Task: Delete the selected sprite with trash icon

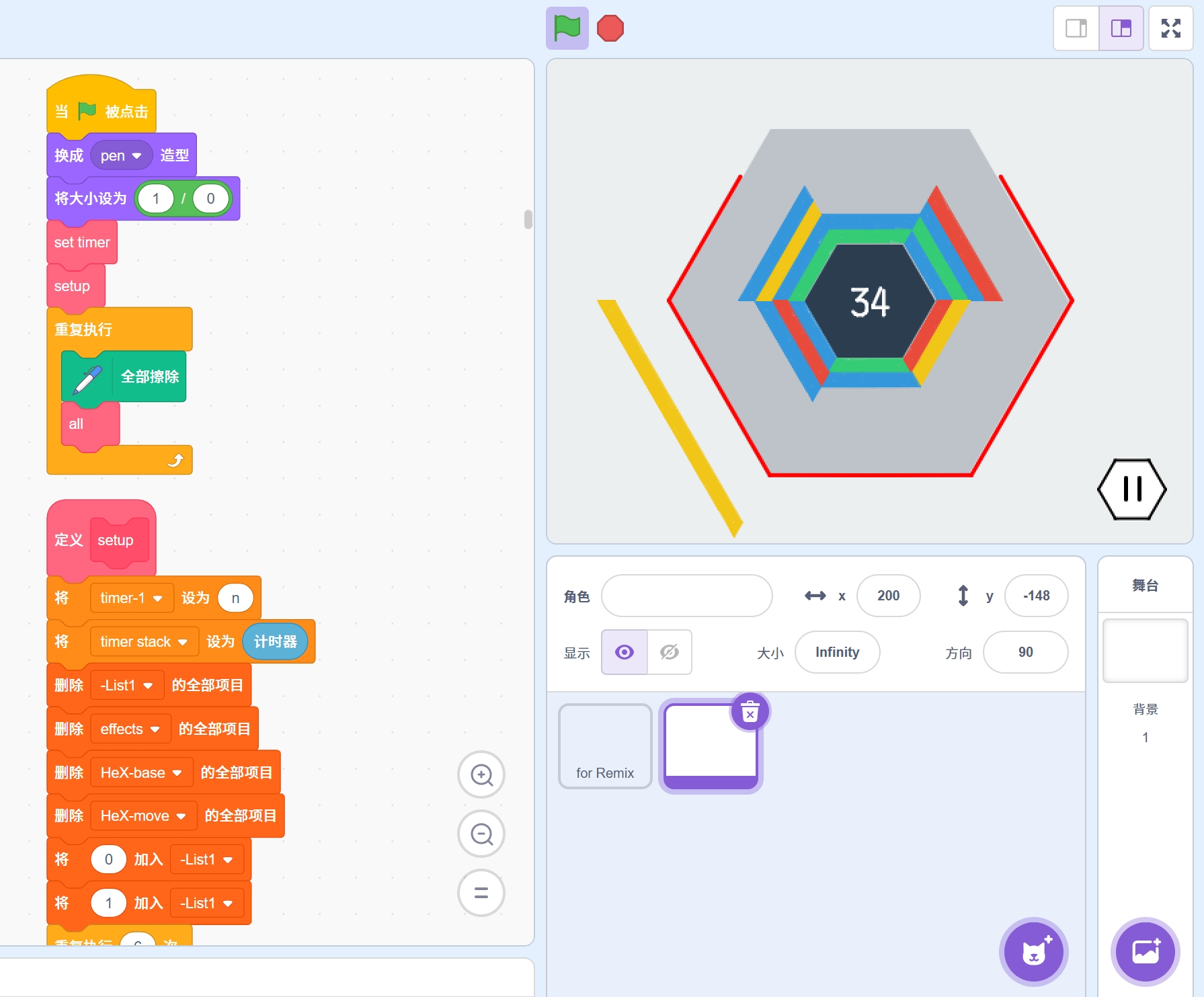Action: (x=750, y=711)
